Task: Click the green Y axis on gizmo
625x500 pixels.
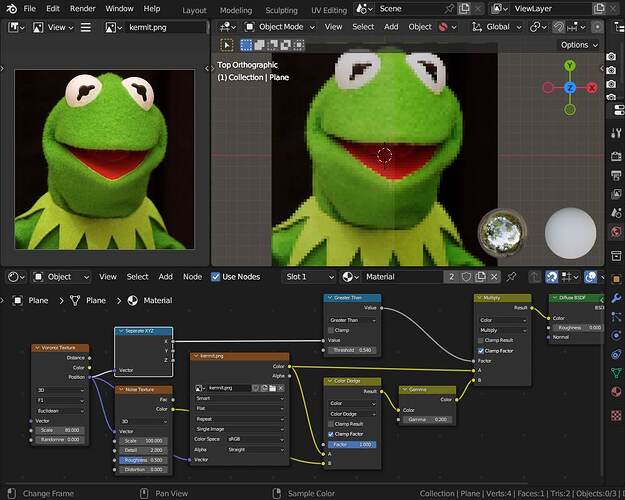Action: point(570,65)
